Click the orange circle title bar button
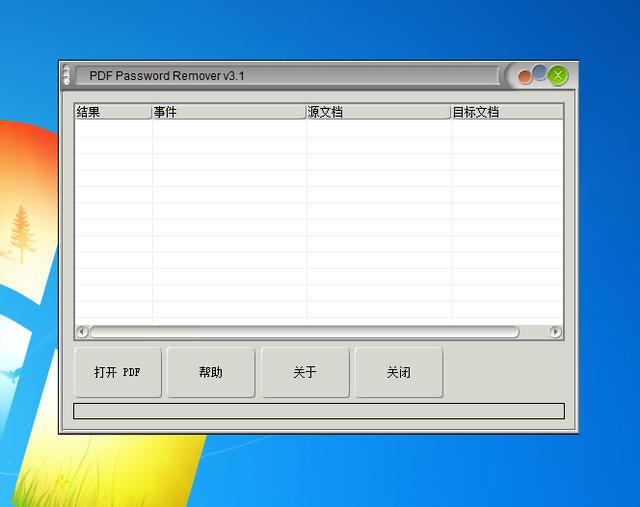The image size is (640, 507). click(525, 77)
